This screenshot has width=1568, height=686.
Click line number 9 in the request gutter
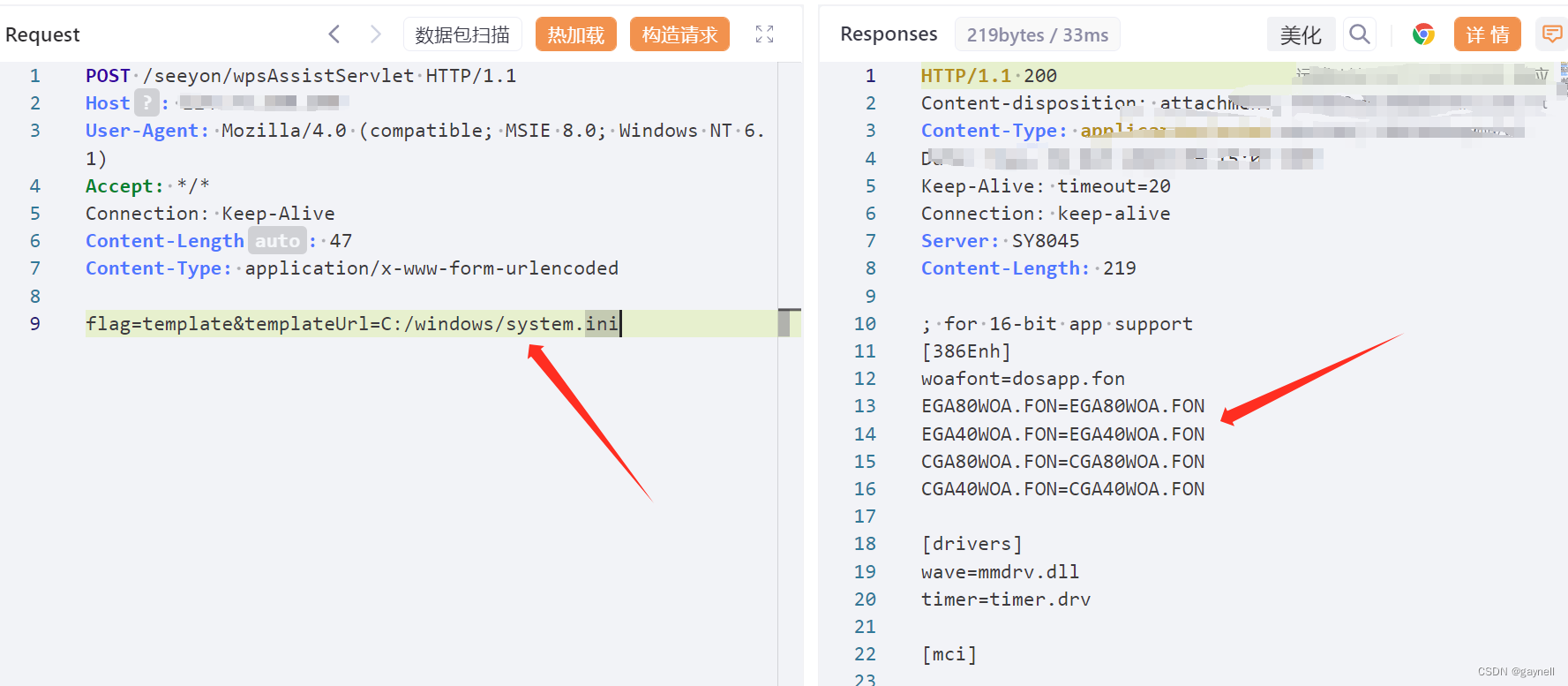pos(35,324)
